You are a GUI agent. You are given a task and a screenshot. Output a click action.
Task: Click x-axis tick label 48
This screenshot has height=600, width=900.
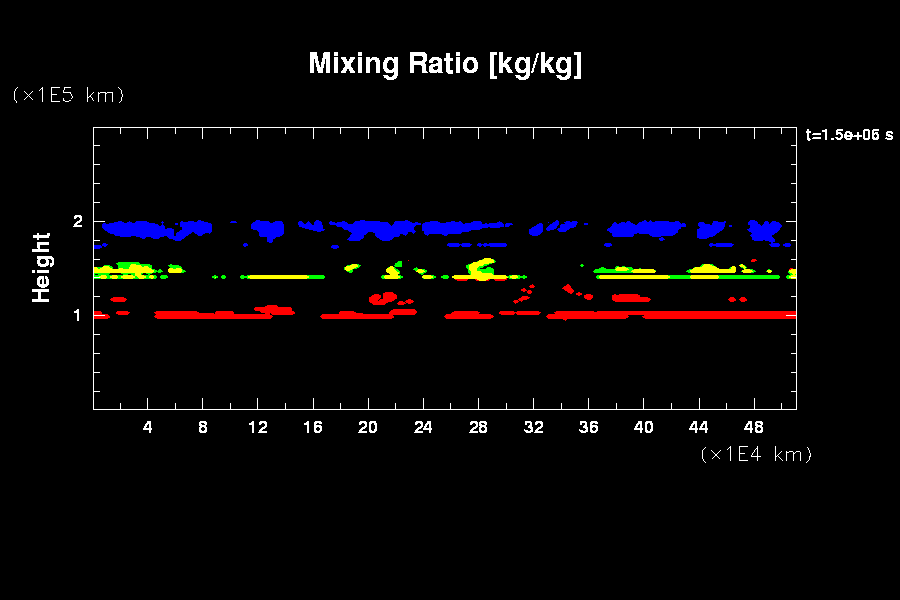pyautogui.click(x=753, y=427)
